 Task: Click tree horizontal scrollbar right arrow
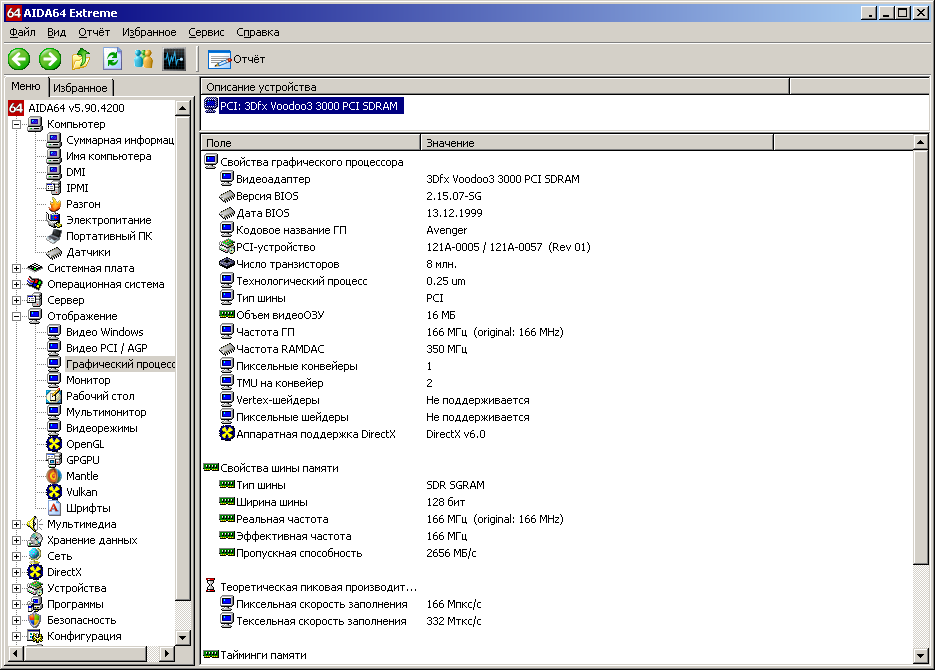tap(167, 654)
